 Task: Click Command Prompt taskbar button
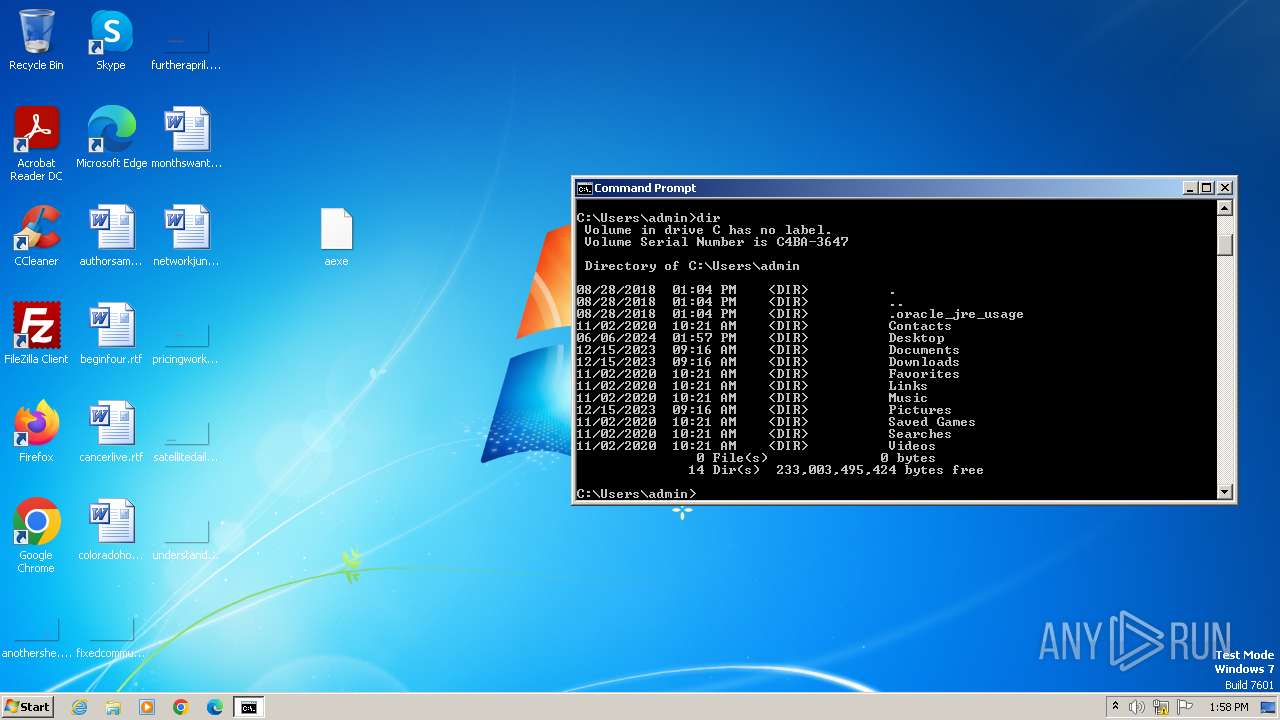(249, 707)
